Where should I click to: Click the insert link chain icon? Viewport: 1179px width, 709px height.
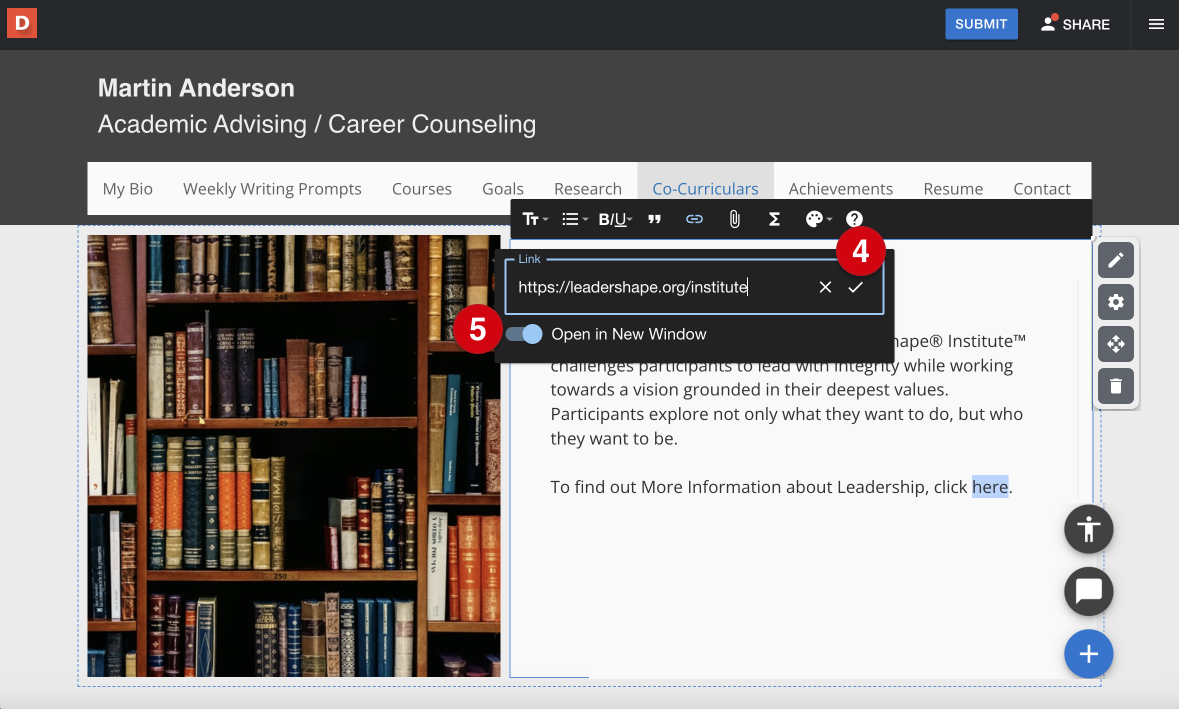pyautogui.click(x=694, y=219)
